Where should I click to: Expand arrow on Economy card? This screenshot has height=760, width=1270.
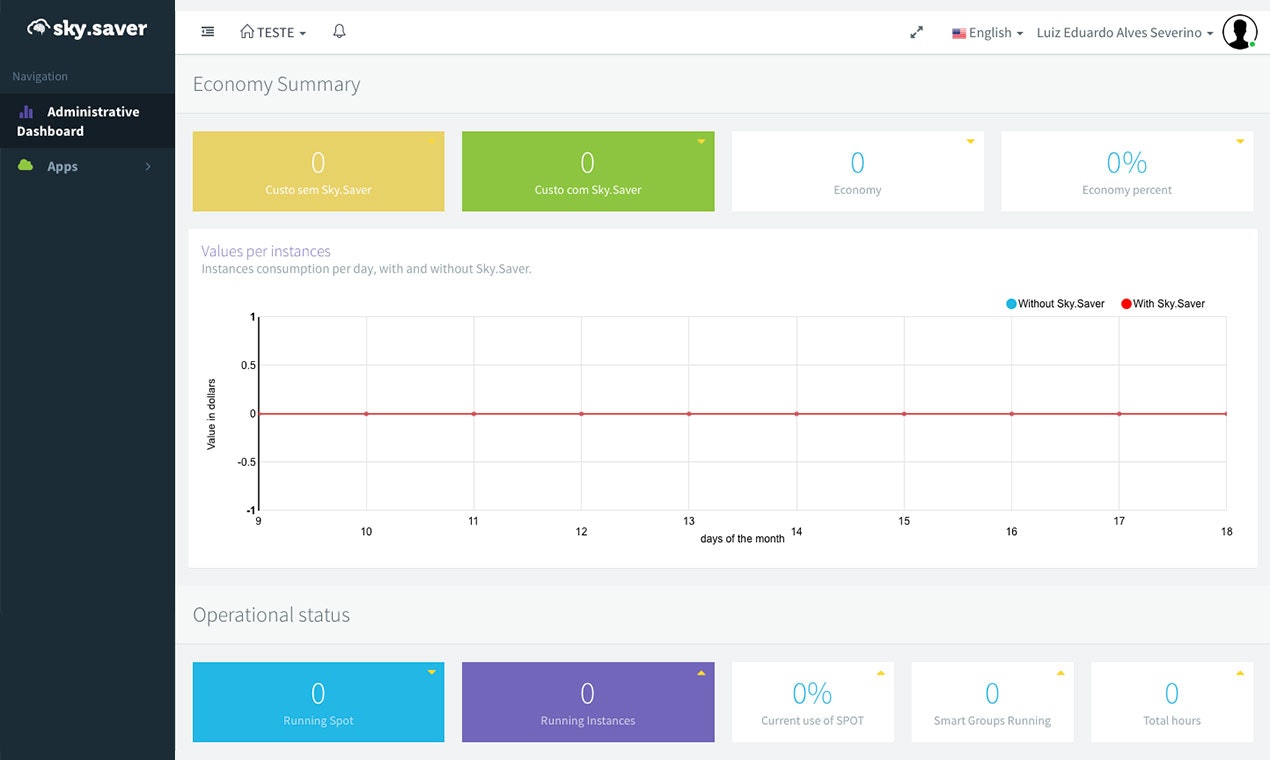click(970, 142)
